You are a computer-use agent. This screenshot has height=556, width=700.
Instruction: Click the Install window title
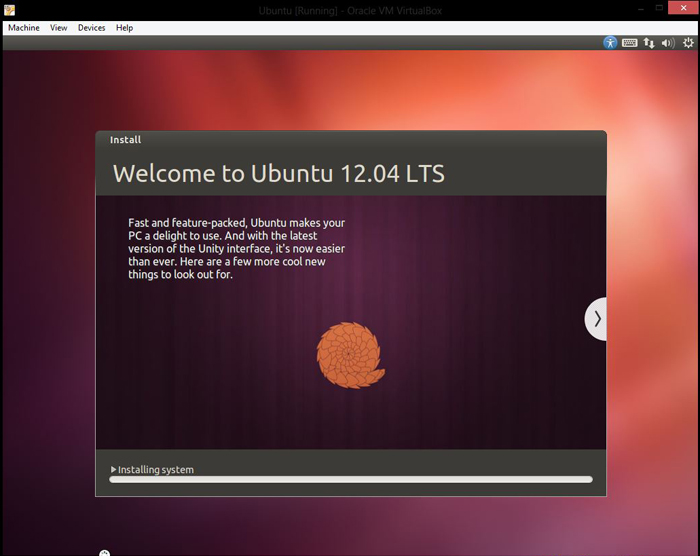(125, 140)
